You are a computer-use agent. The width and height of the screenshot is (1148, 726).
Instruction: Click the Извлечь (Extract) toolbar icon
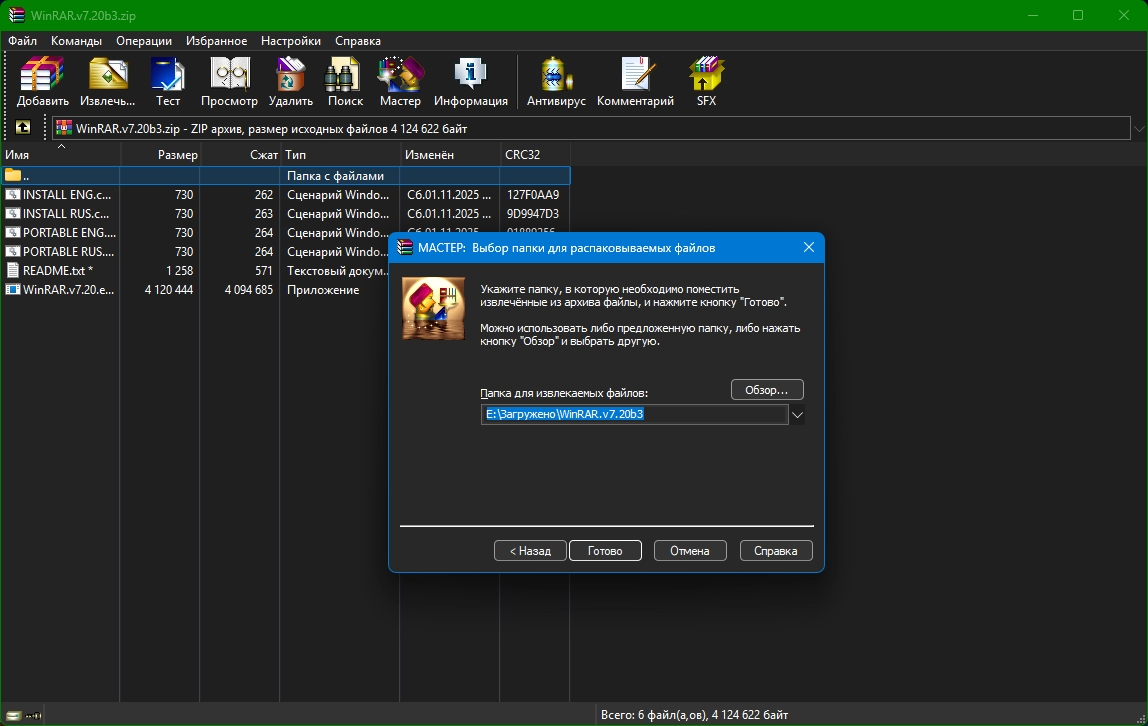point(107,81)
